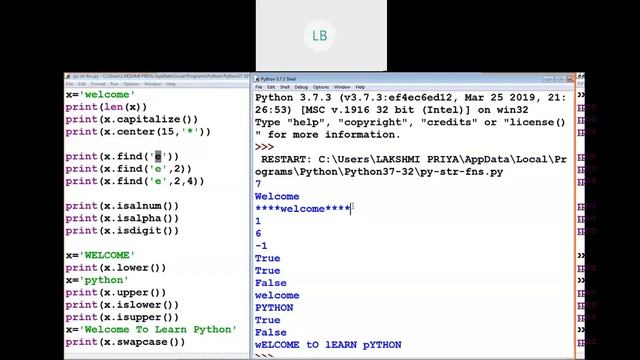The image size is (640, 360).
Task: Click the py-str-fns.py editor title bar icon
Action: coord(68,76)
